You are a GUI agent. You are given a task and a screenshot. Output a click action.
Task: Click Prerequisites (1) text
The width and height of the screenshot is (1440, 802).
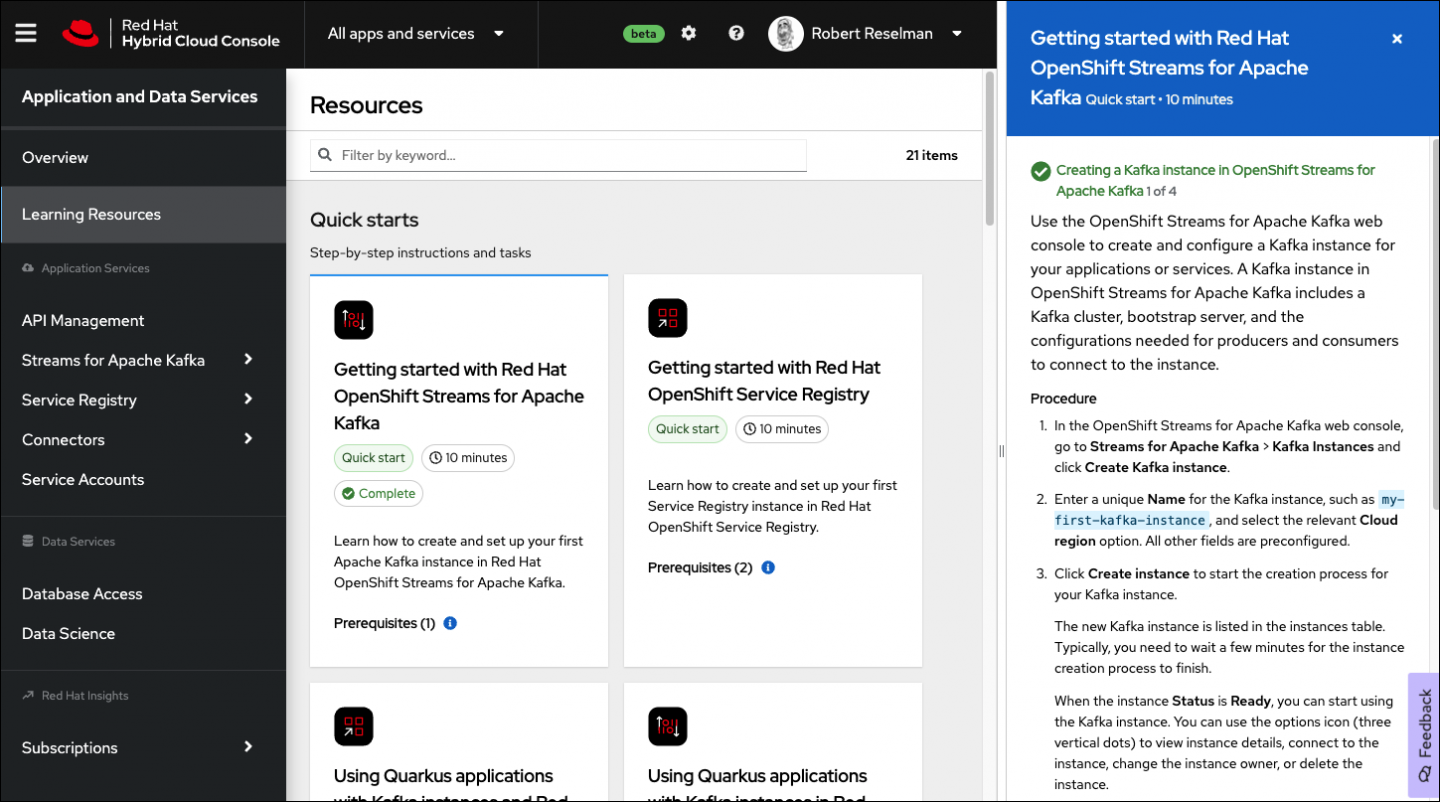(x=384, y=623)
